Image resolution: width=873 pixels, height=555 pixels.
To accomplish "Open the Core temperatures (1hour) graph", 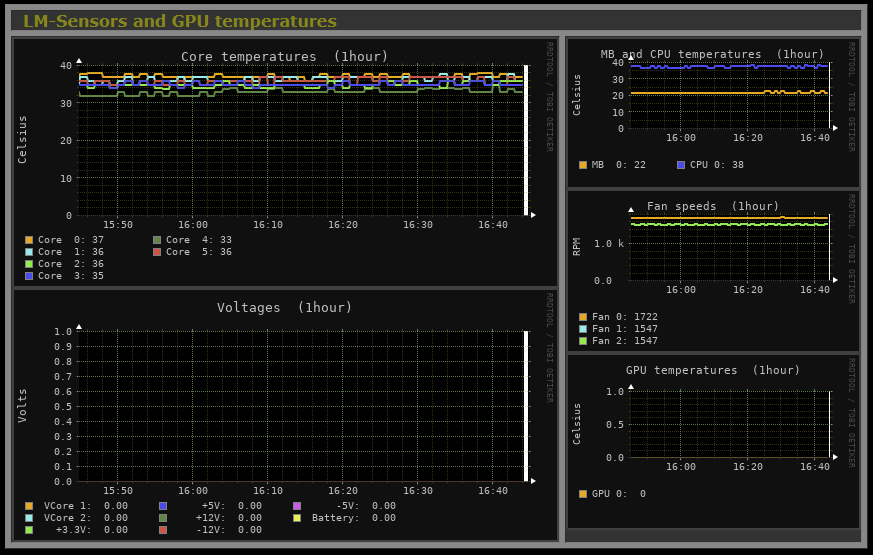I will 285,161.
